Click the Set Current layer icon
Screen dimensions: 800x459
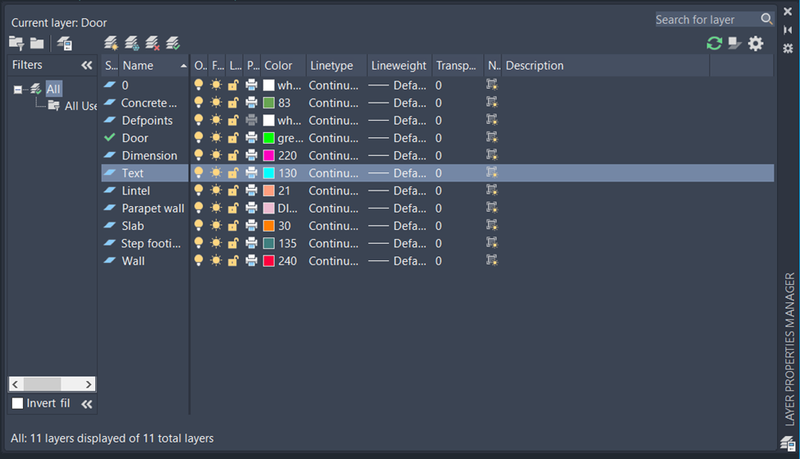(173, 43)
